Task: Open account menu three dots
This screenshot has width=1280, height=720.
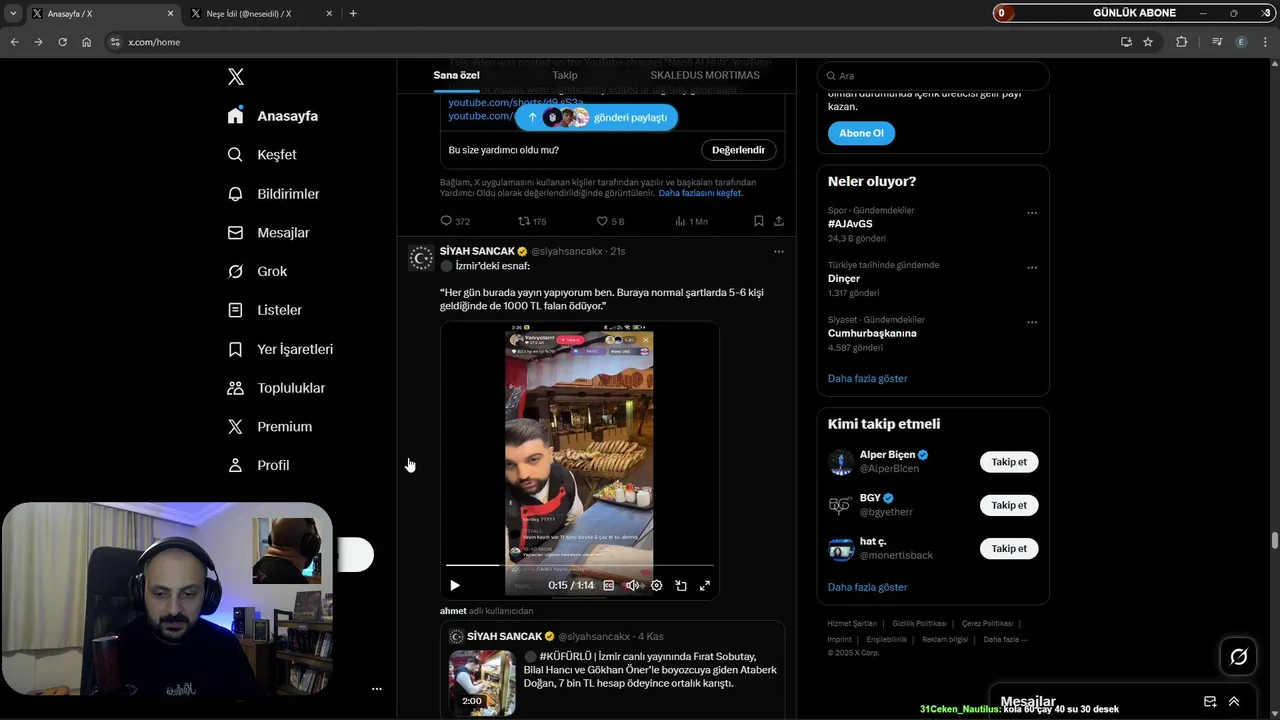Action: (x=377, y=689)
